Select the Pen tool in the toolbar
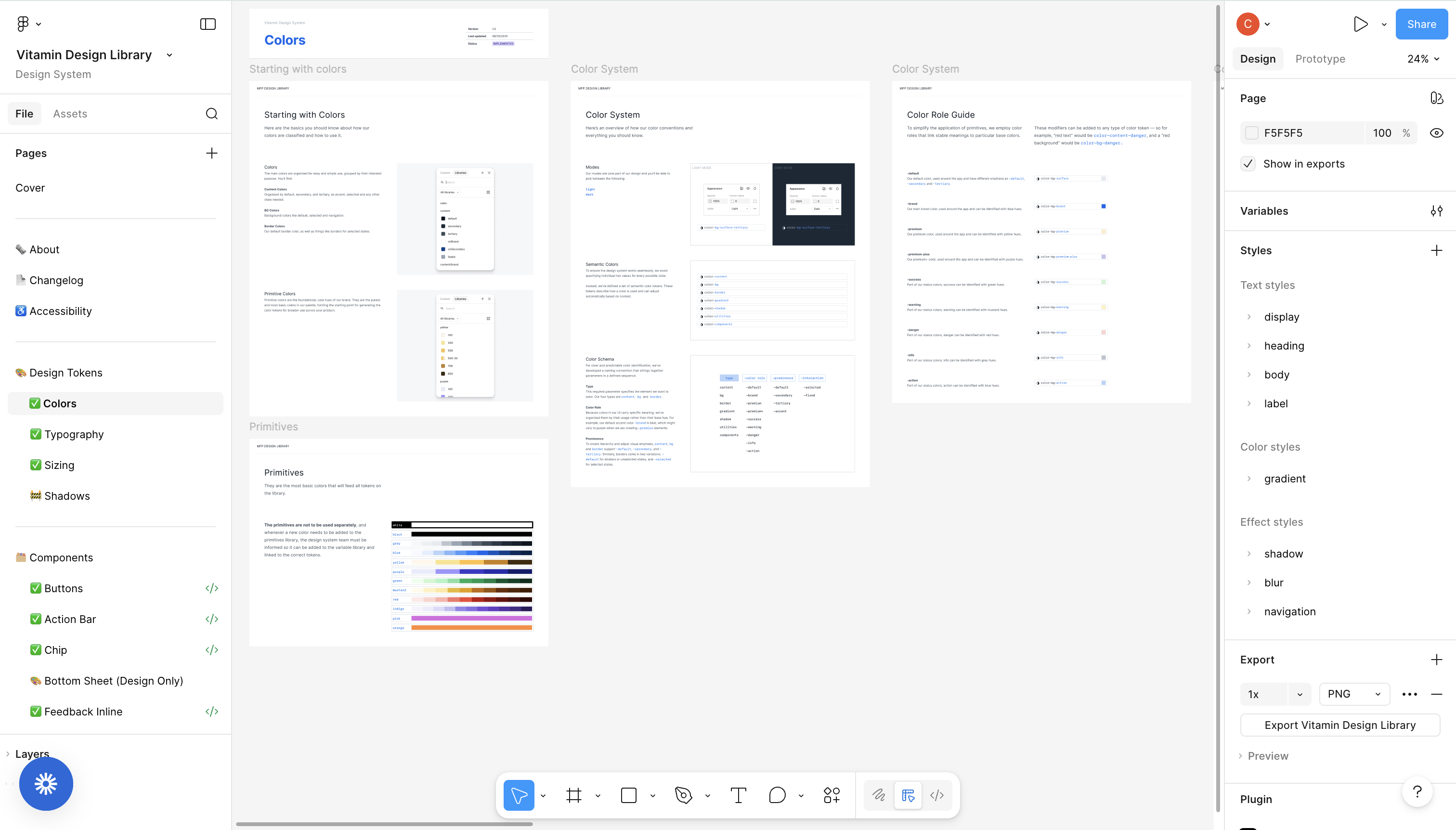The width and height of the screenshot is (1456, 830). pos(684,795)
